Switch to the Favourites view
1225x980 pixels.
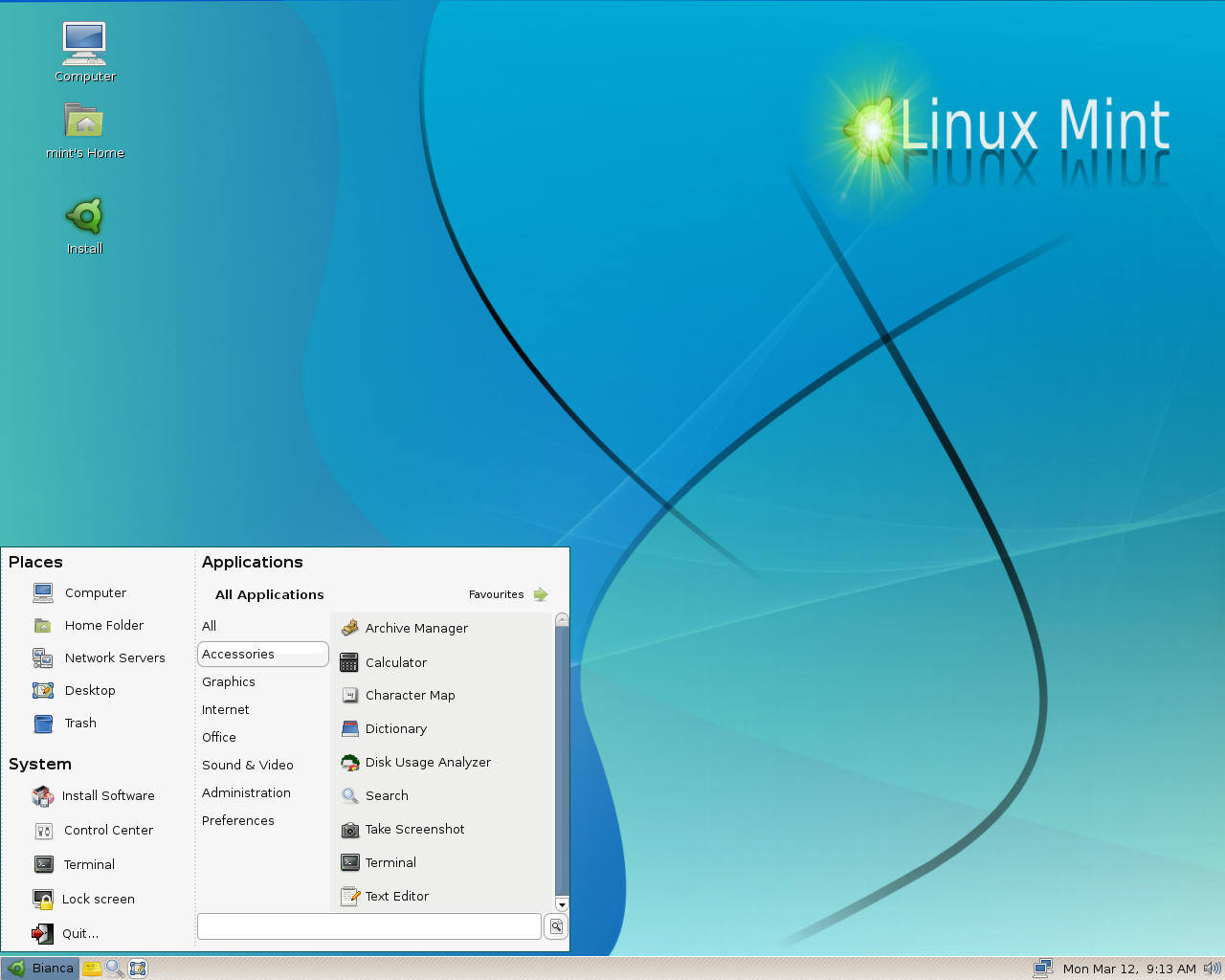click(508, 594)
